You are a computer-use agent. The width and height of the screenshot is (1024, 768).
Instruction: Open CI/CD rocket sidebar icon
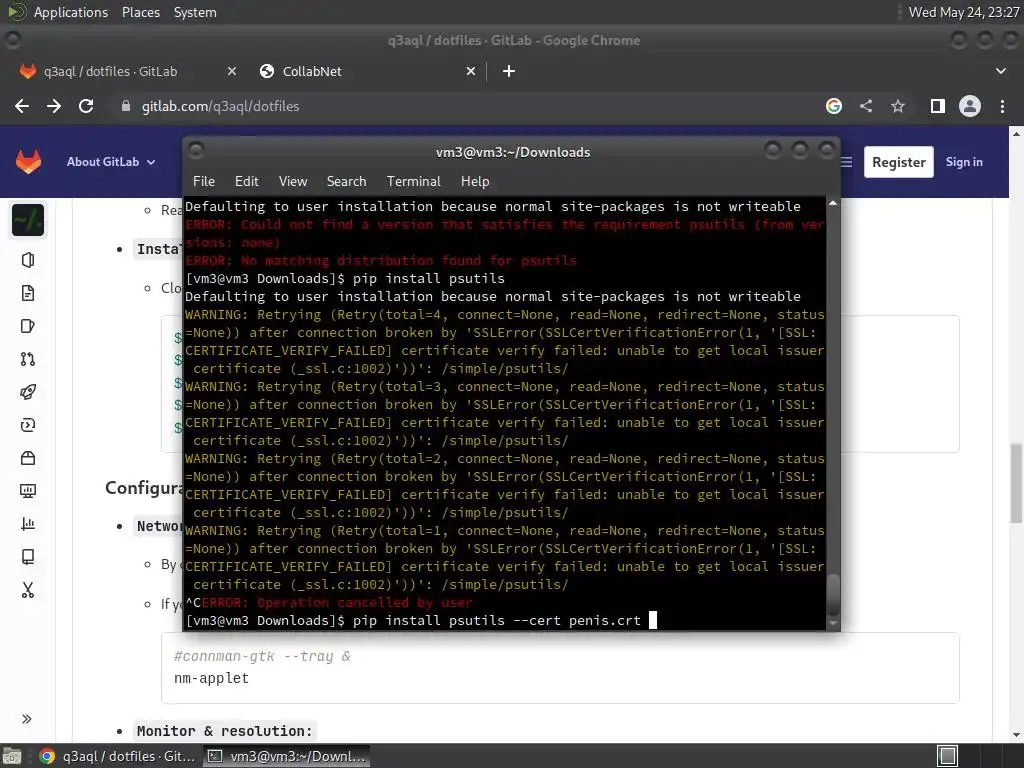(28, 392)
